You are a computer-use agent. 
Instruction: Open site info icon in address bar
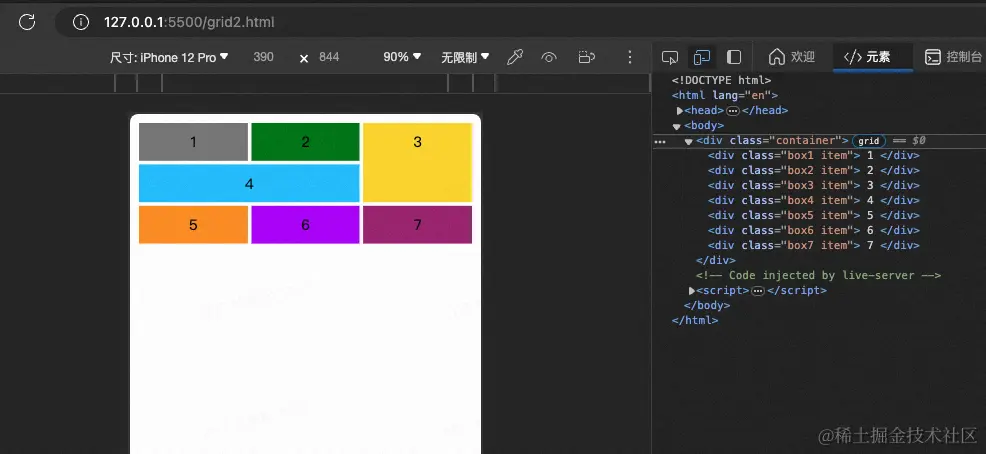(x=80, y=23)
